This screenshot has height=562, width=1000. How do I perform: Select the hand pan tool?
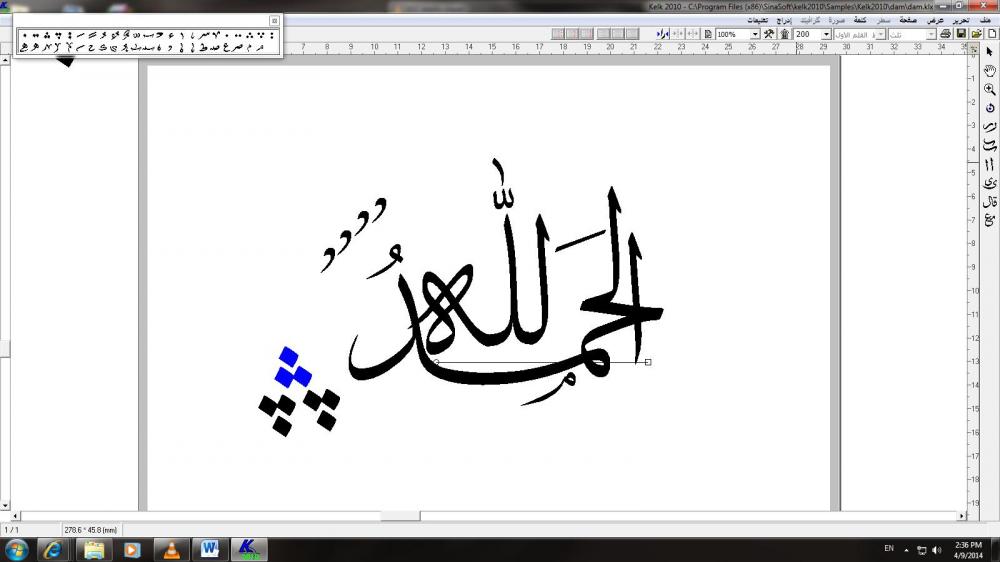pyautogui.click(x=990, y=70)
